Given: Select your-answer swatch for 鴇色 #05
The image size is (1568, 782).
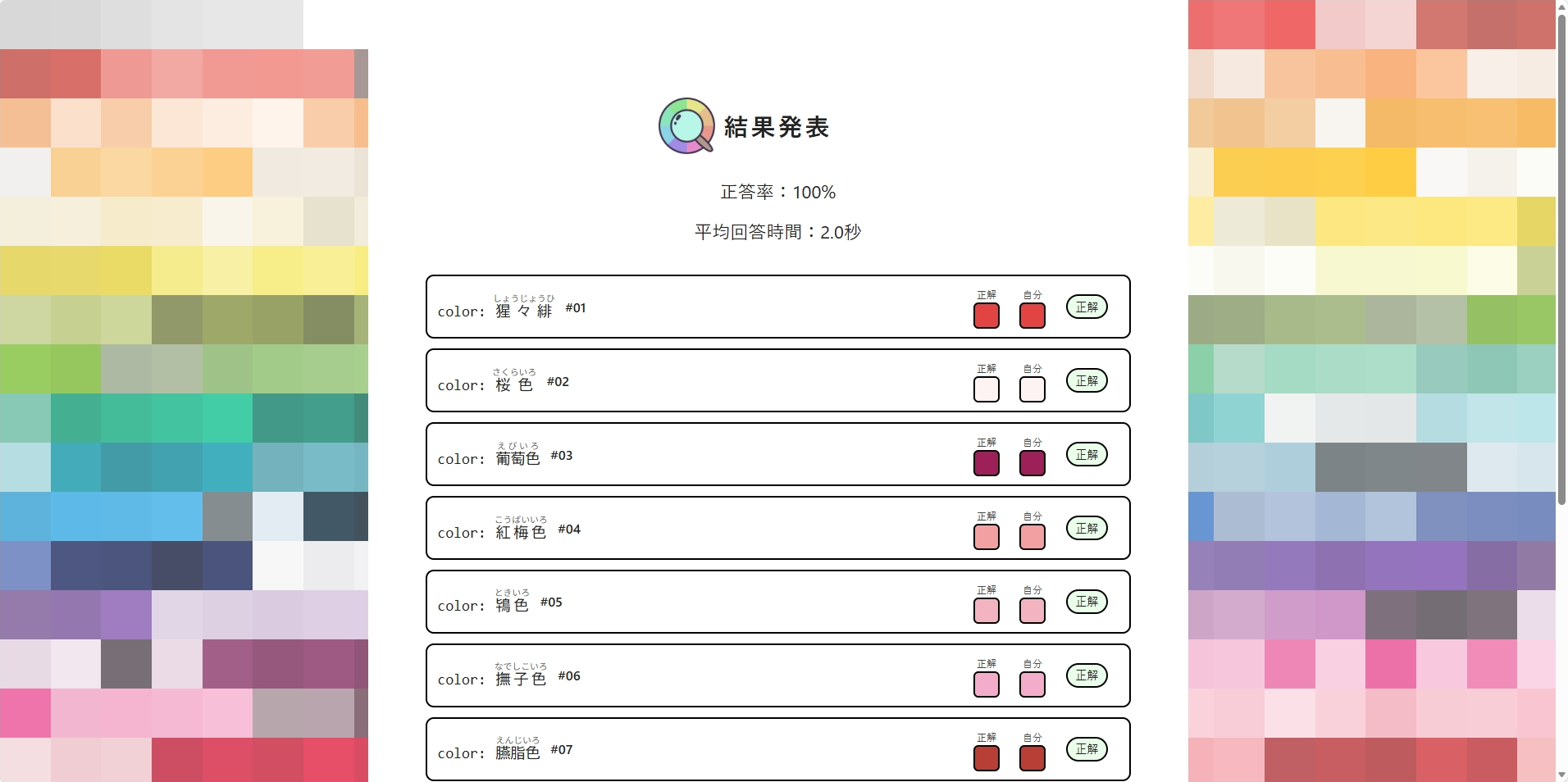Looking at the screenshot, I should tap(1032, 611).
